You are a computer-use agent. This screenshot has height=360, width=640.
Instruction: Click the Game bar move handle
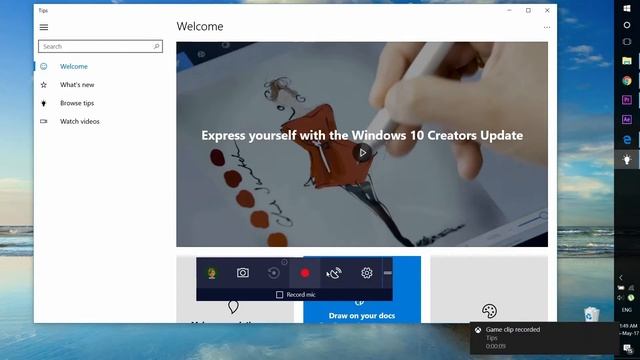pos(388,273)
